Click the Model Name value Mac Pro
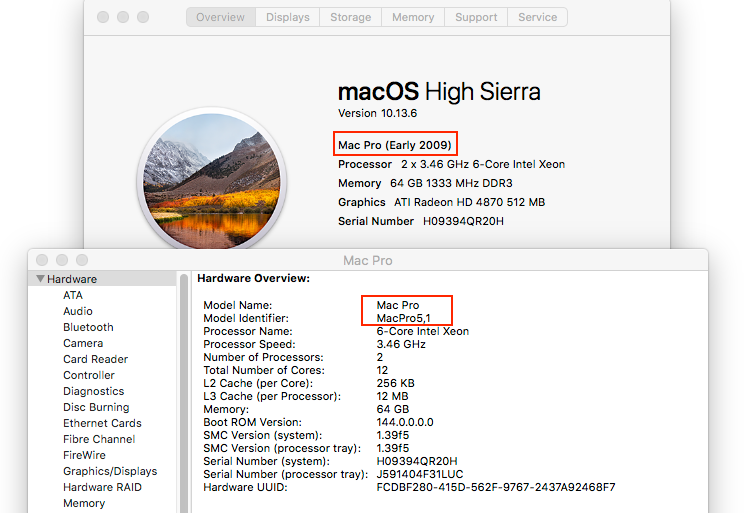Image resolution: width=752 pixels, height=513 pixels. pos(398,305)
